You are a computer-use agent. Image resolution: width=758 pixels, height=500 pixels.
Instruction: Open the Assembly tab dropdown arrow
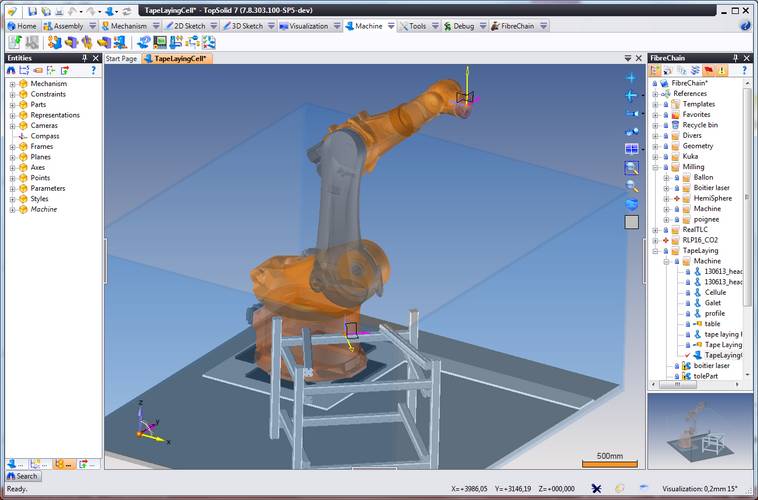pos(93,26)
